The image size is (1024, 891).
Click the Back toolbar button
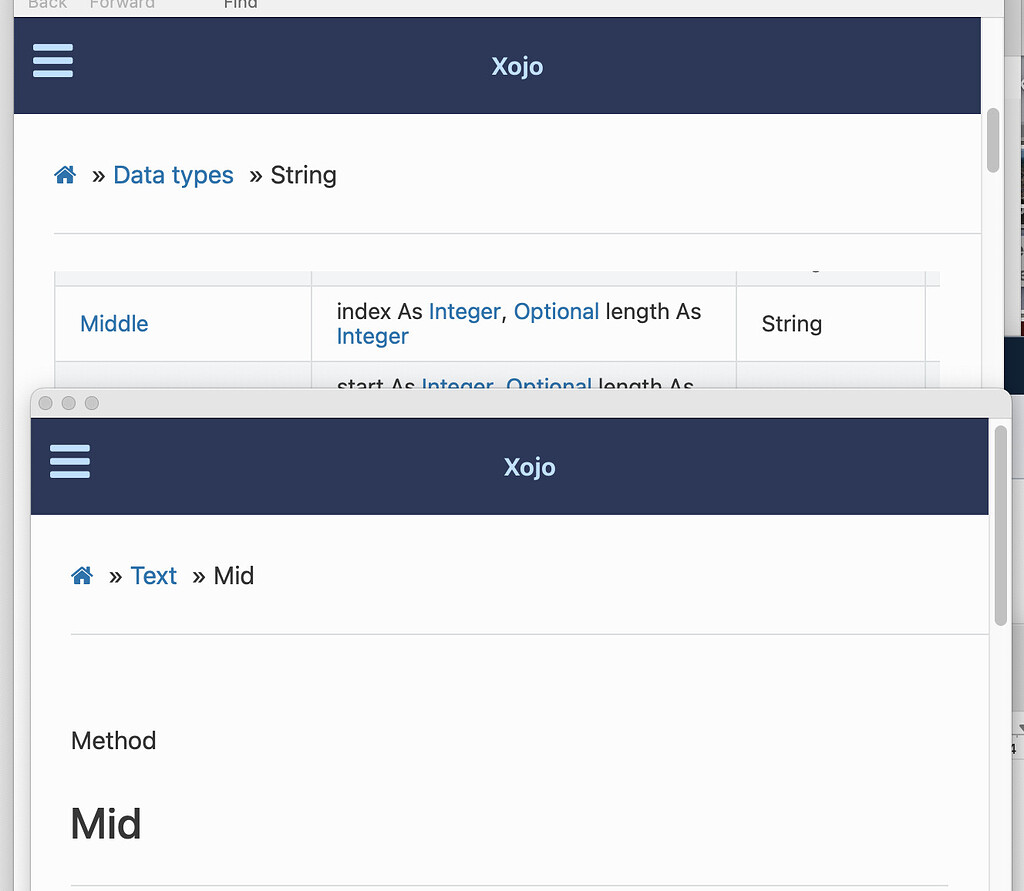47,4
